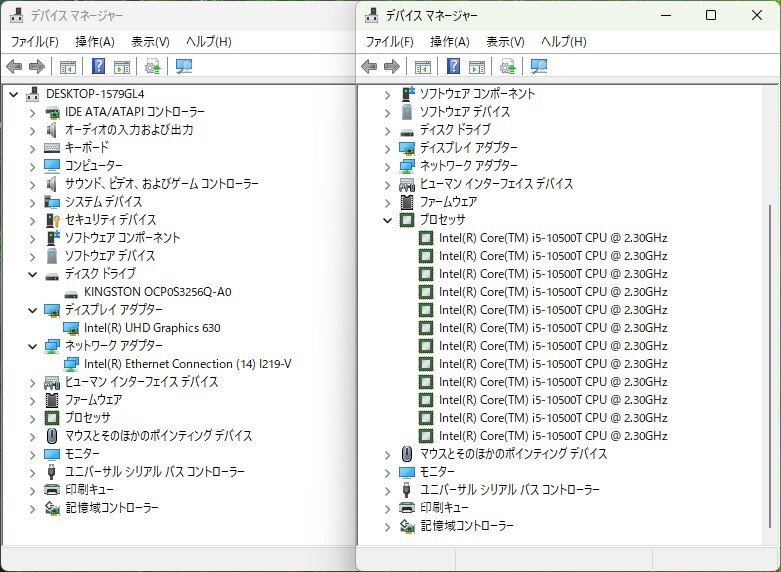Open ヘルプ(H) menu in right window
781x572 pixels.
[564, 41]
